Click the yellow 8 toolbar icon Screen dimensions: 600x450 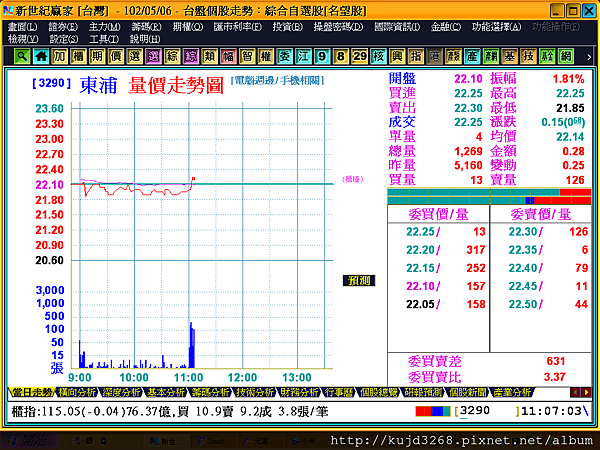tap(341, 56)
